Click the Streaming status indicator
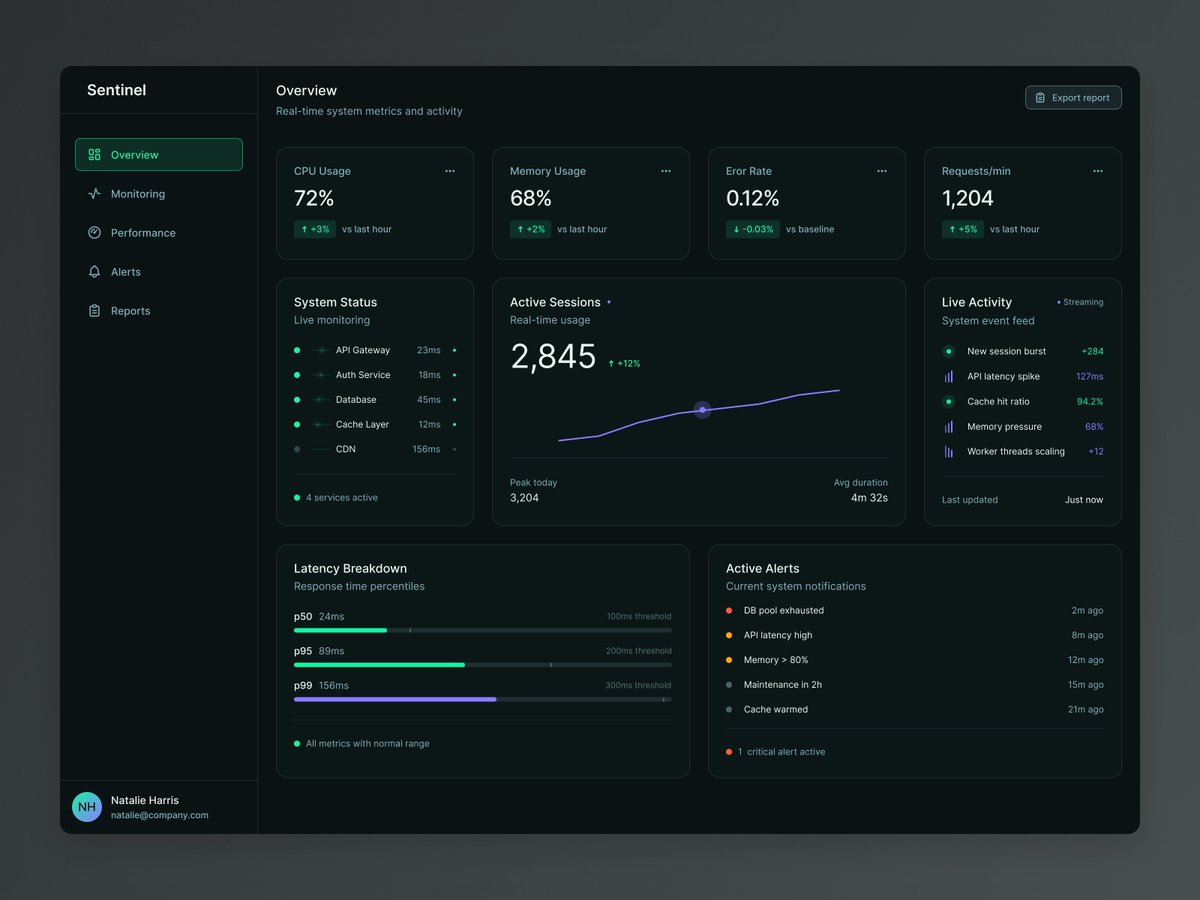Screen dimensions: 1200x900 tap(1080, 302)
